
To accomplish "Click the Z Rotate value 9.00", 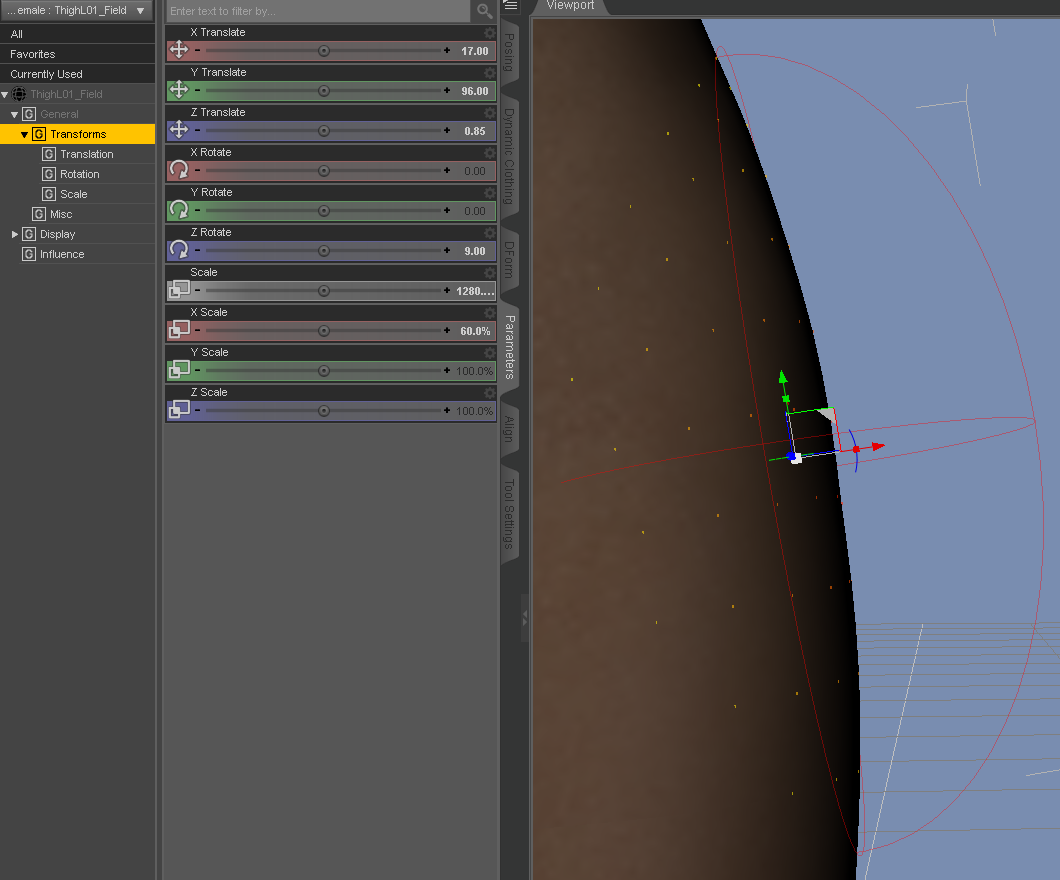I will pos(475,251).
